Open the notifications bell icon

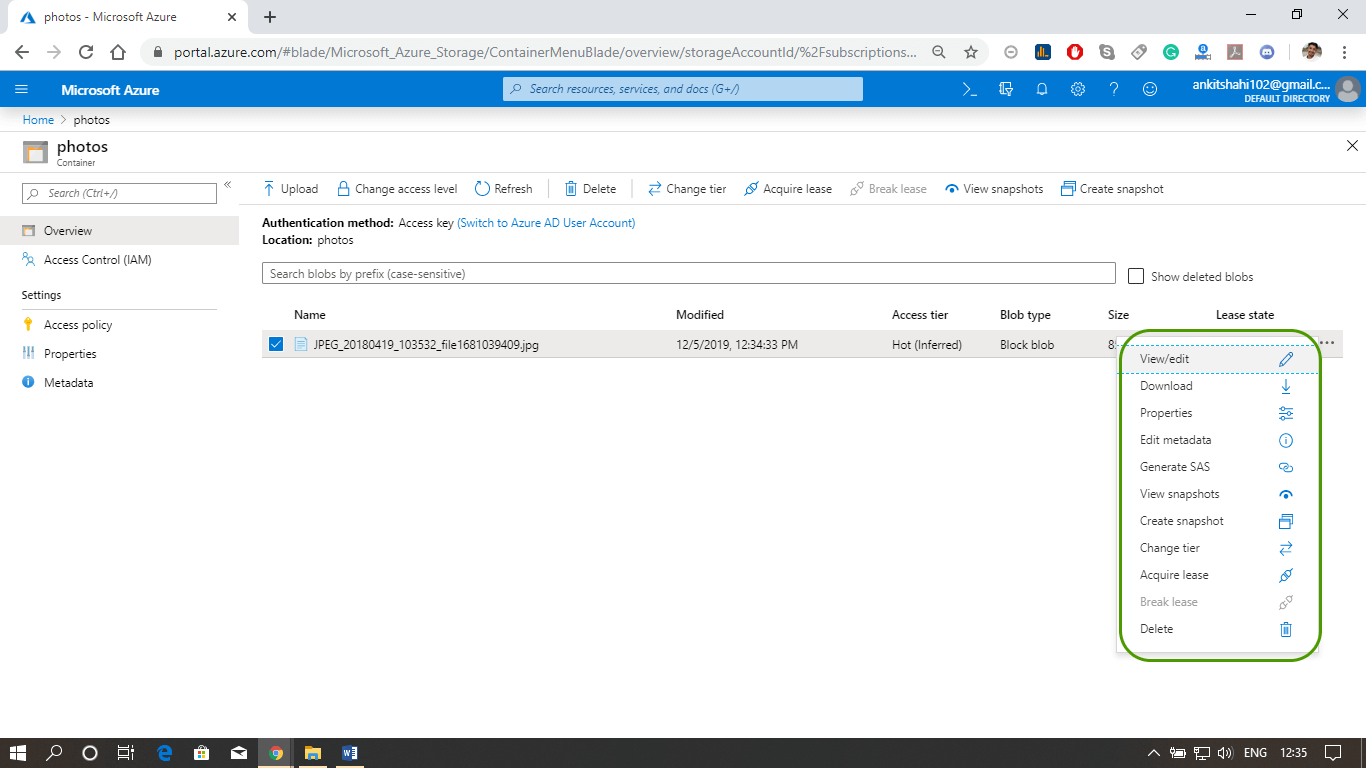[1042, 89]
